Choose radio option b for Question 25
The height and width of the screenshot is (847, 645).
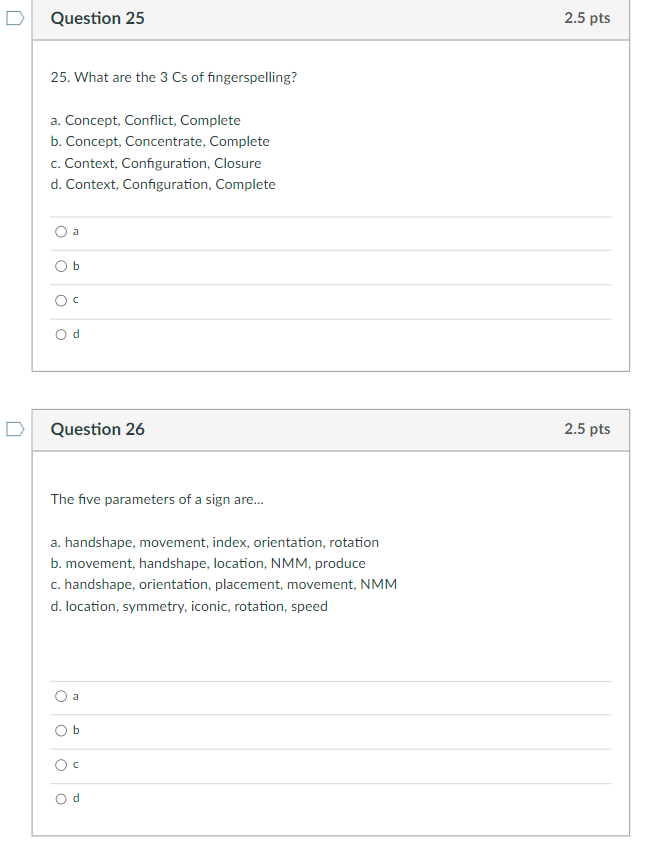(61, 266)
